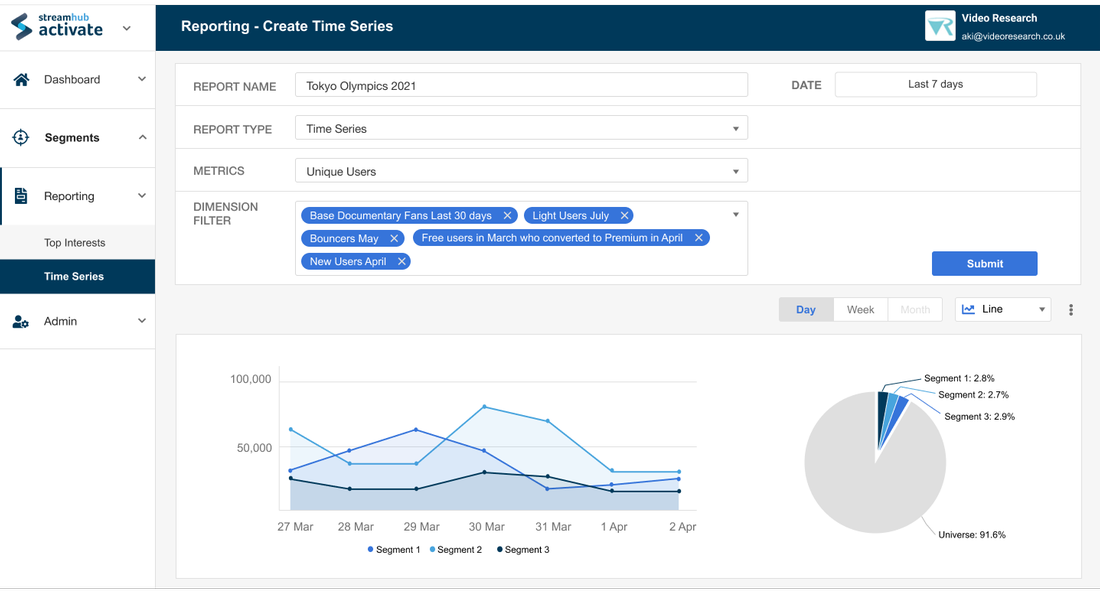Remove the Bouncers May filter tag
This screenshot has width=1100, height=596.
tap(394, 239)
